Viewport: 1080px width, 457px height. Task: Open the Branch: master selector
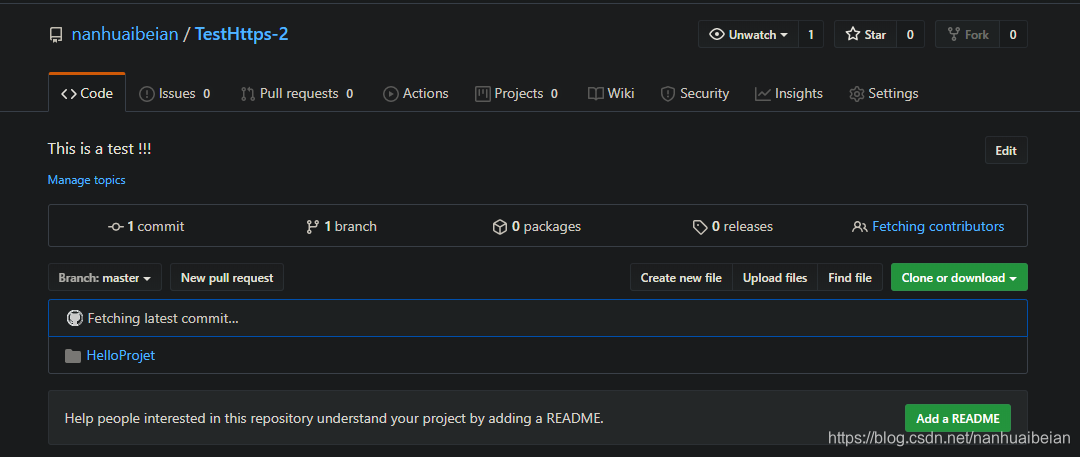point(105,278)
